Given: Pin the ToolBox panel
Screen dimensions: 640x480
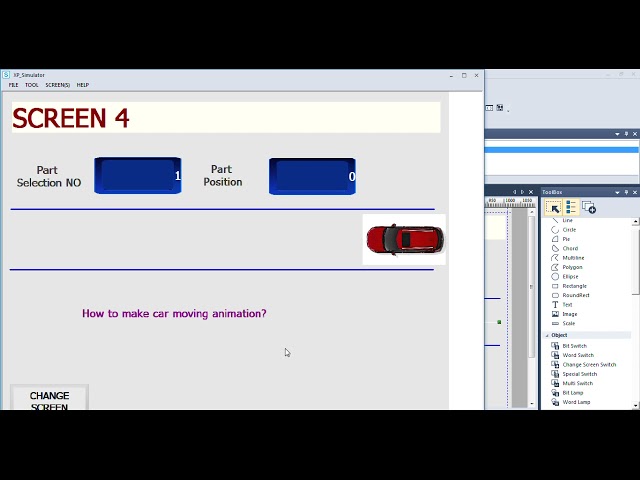Looking at the screenshot, I should [626, 192].
